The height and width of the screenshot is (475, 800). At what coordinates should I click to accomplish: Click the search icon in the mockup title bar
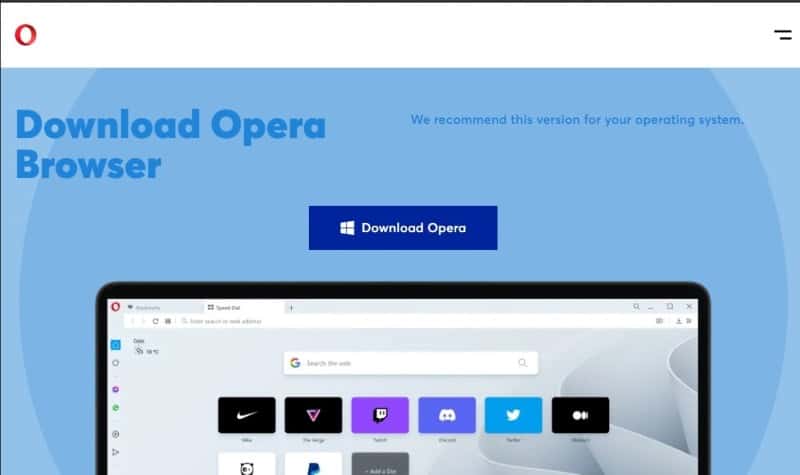(636, 307)
